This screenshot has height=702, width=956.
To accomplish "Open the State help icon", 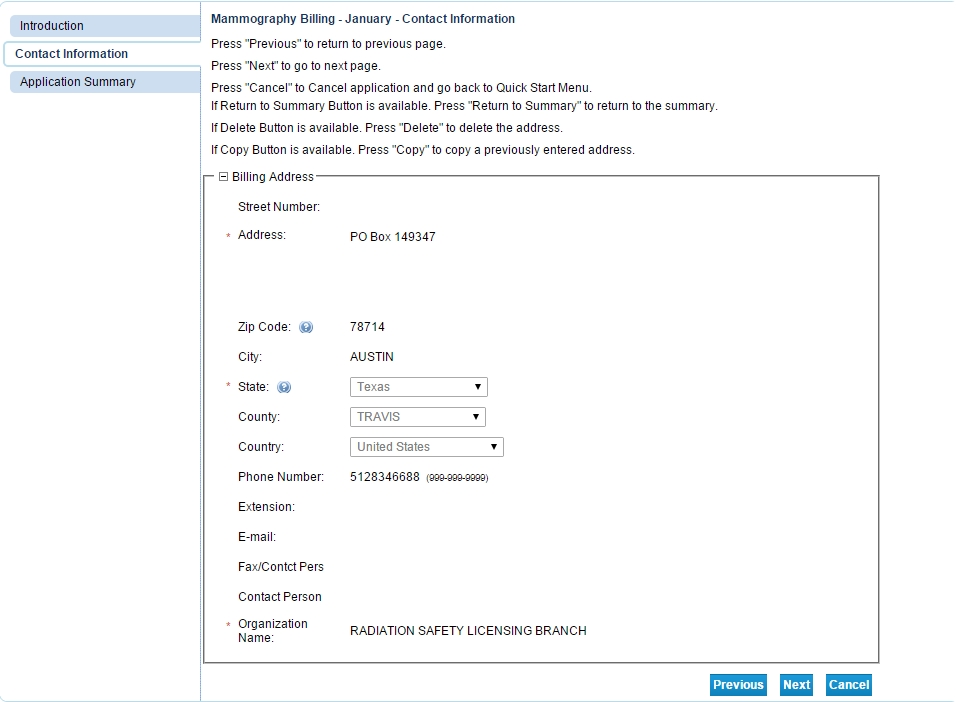I will 285,387.
